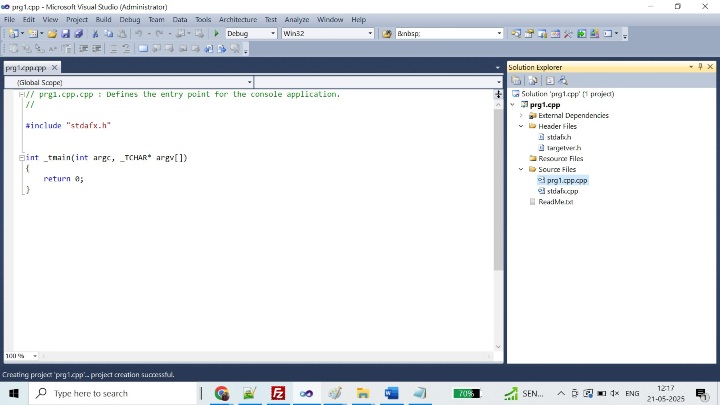Open the Build menu
This screenshot has width=720, height=405.
point(103,19)
